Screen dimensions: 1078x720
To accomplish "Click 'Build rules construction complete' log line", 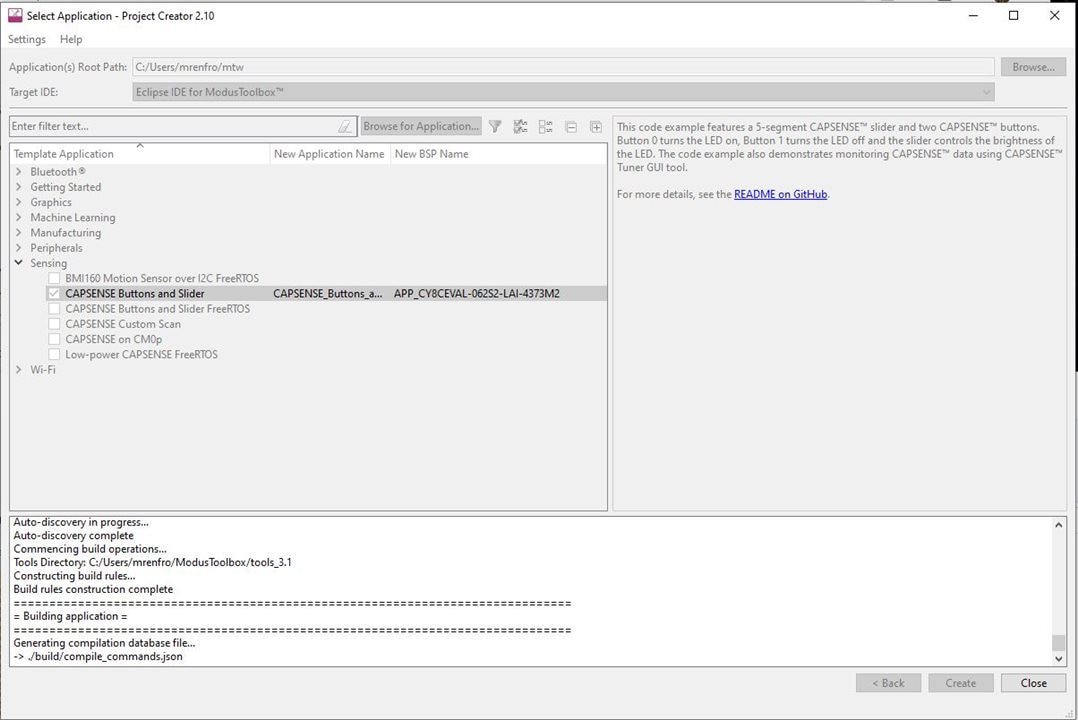I will [93, 589].
